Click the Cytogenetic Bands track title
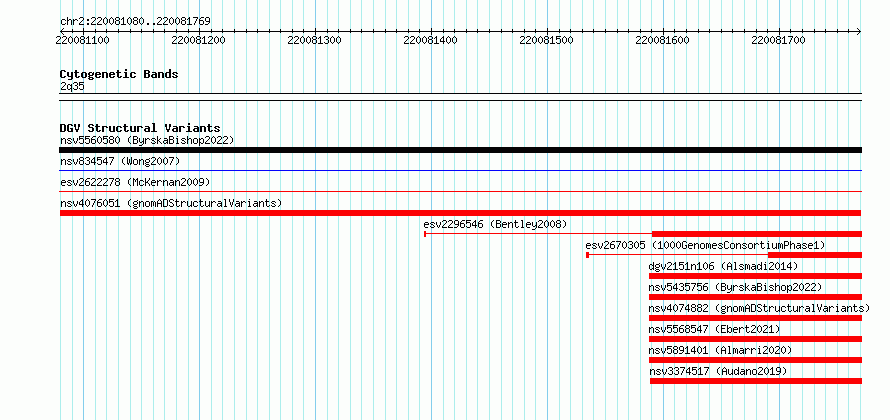The image size is (890, 420). 119,74
